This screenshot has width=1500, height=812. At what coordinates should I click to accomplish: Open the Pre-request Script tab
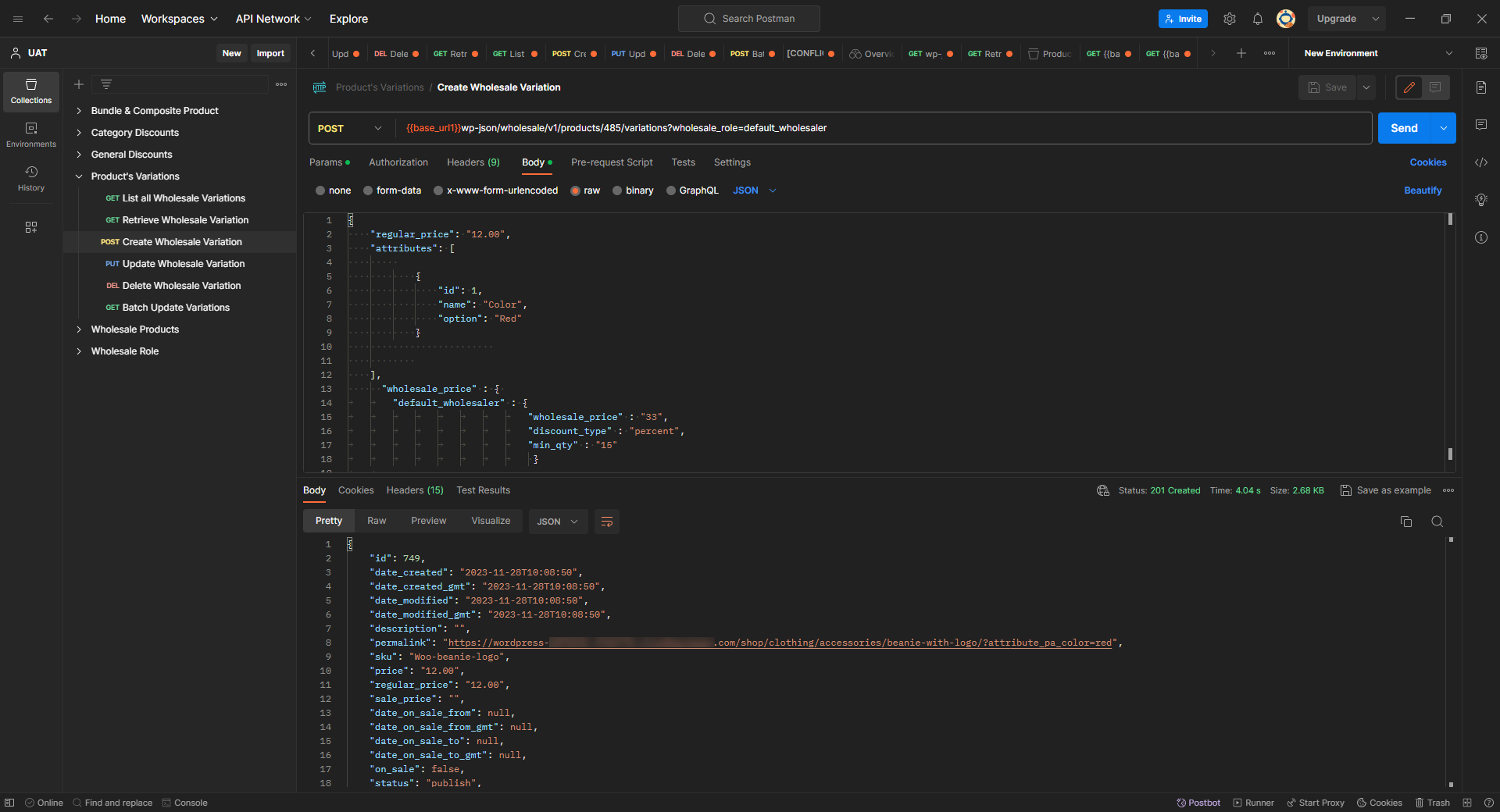[612, 162]
